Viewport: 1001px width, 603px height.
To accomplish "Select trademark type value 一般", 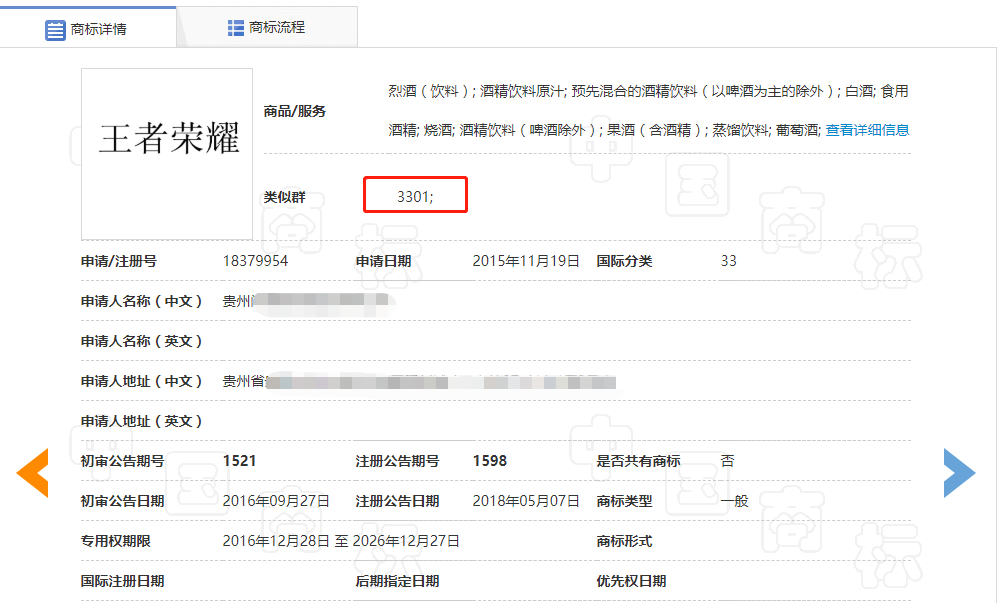I will coord(734,501).
